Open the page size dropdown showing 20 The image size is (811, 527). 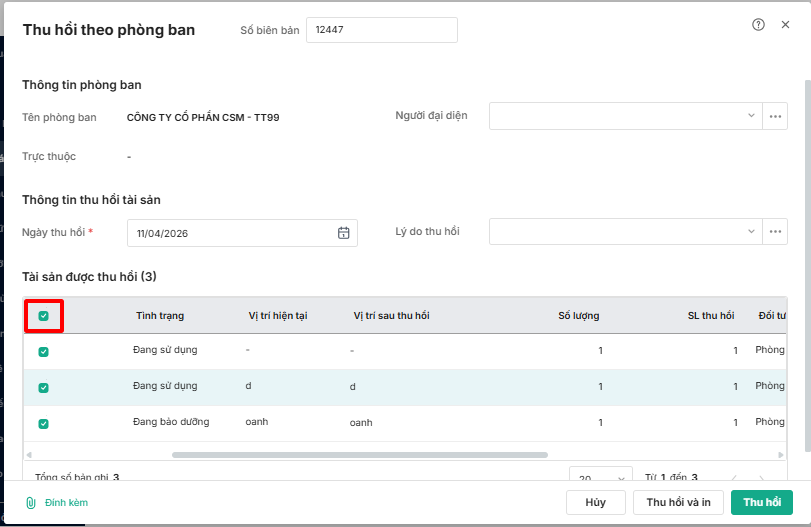(x=601, y=478)
